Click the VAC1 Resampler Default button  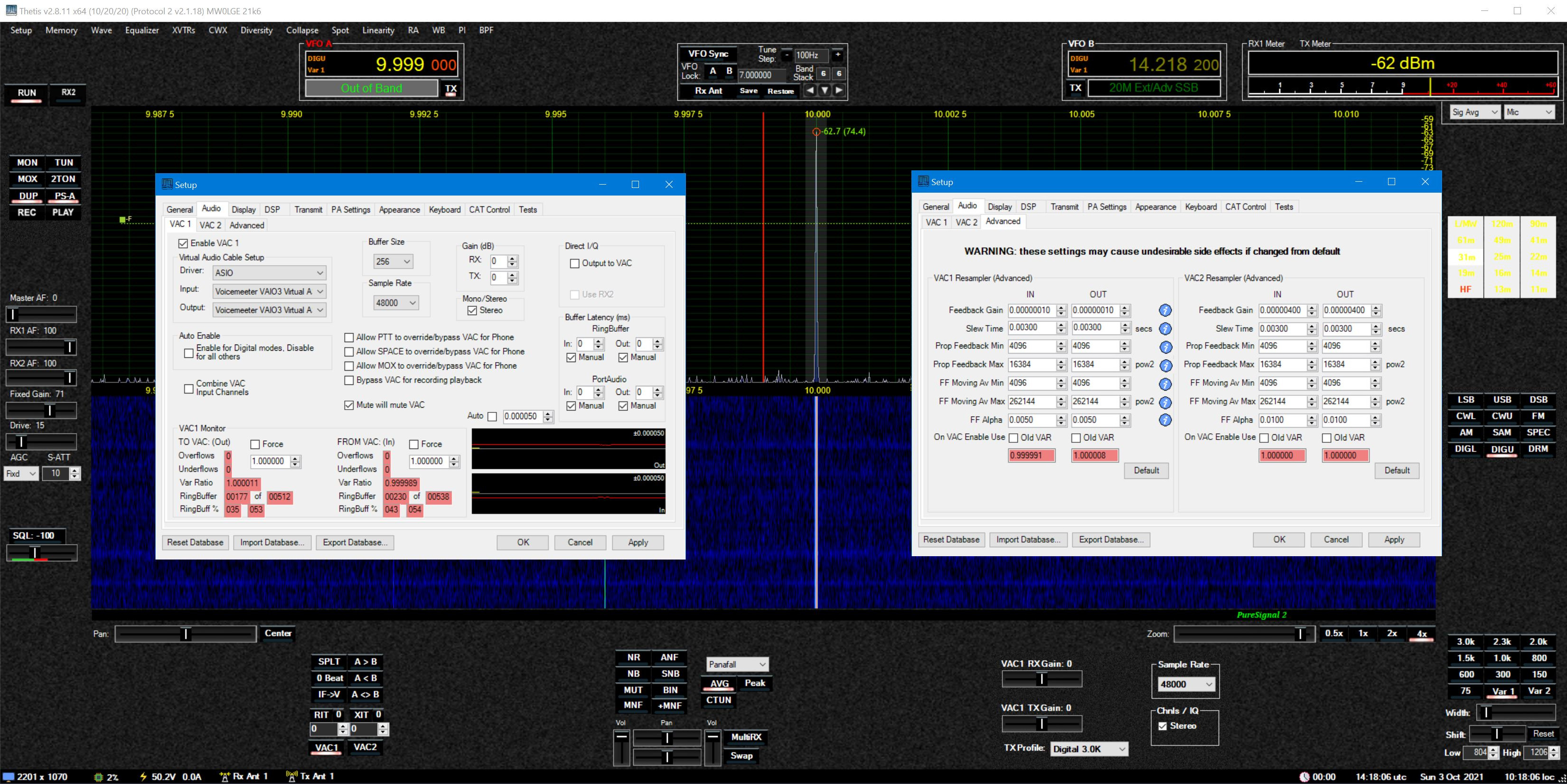click(1146, 470)
